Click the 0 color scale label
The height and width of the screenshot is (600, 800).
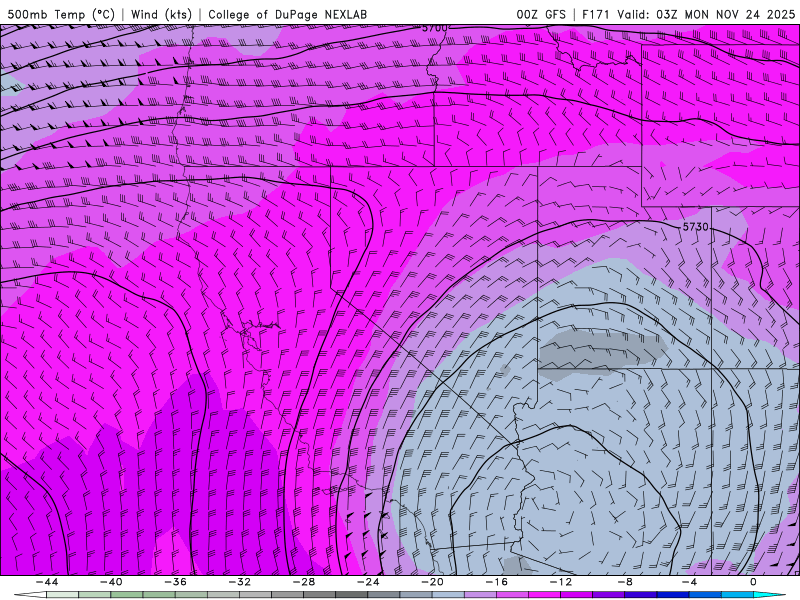pyautogui.click(x=753, y=582)
